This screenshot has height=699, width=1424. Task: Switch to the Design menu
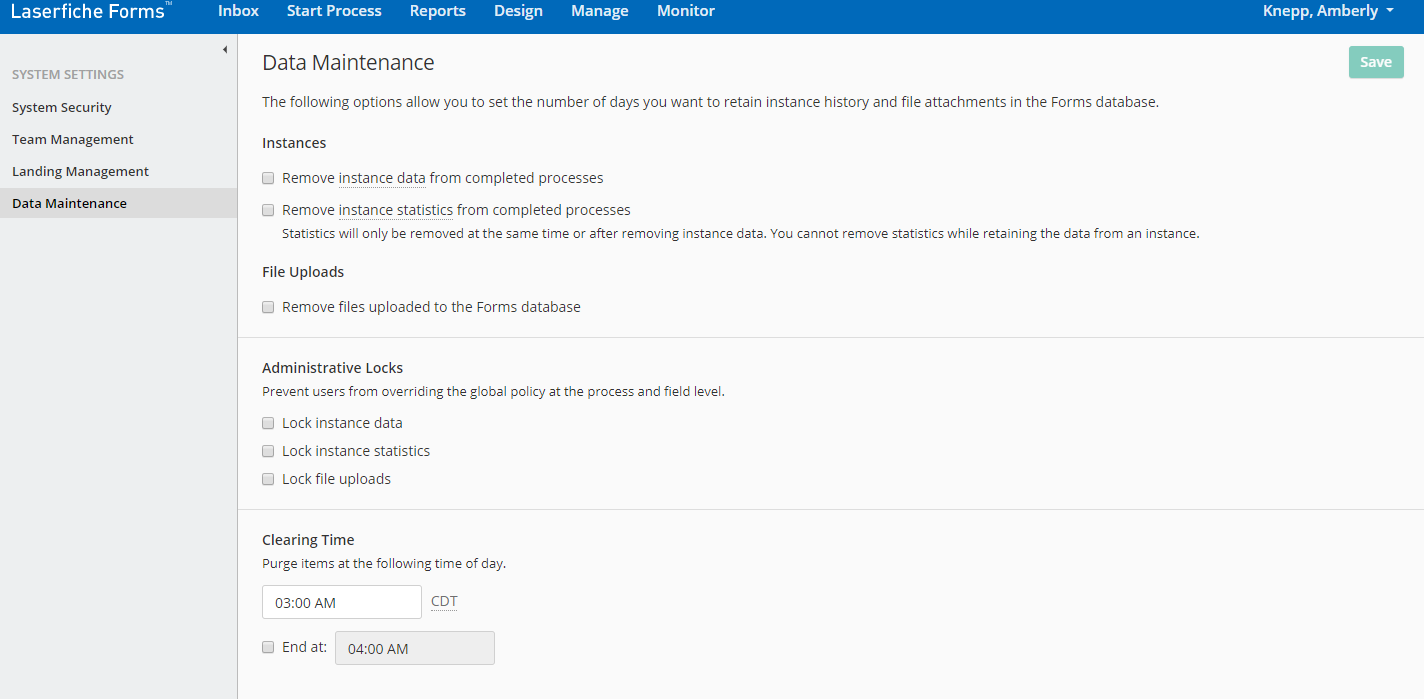(518, 11)
